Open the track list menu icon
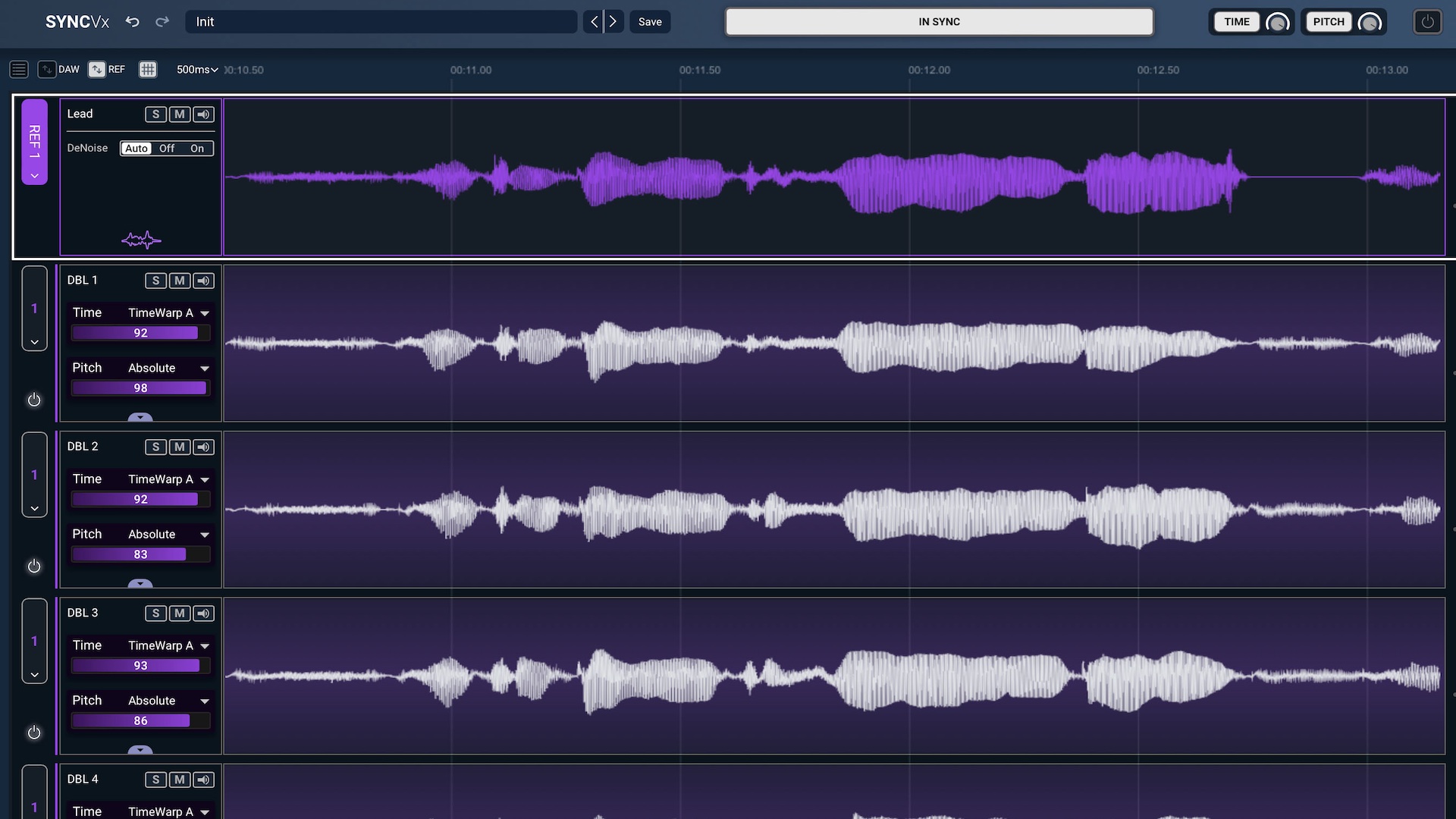 18,69
